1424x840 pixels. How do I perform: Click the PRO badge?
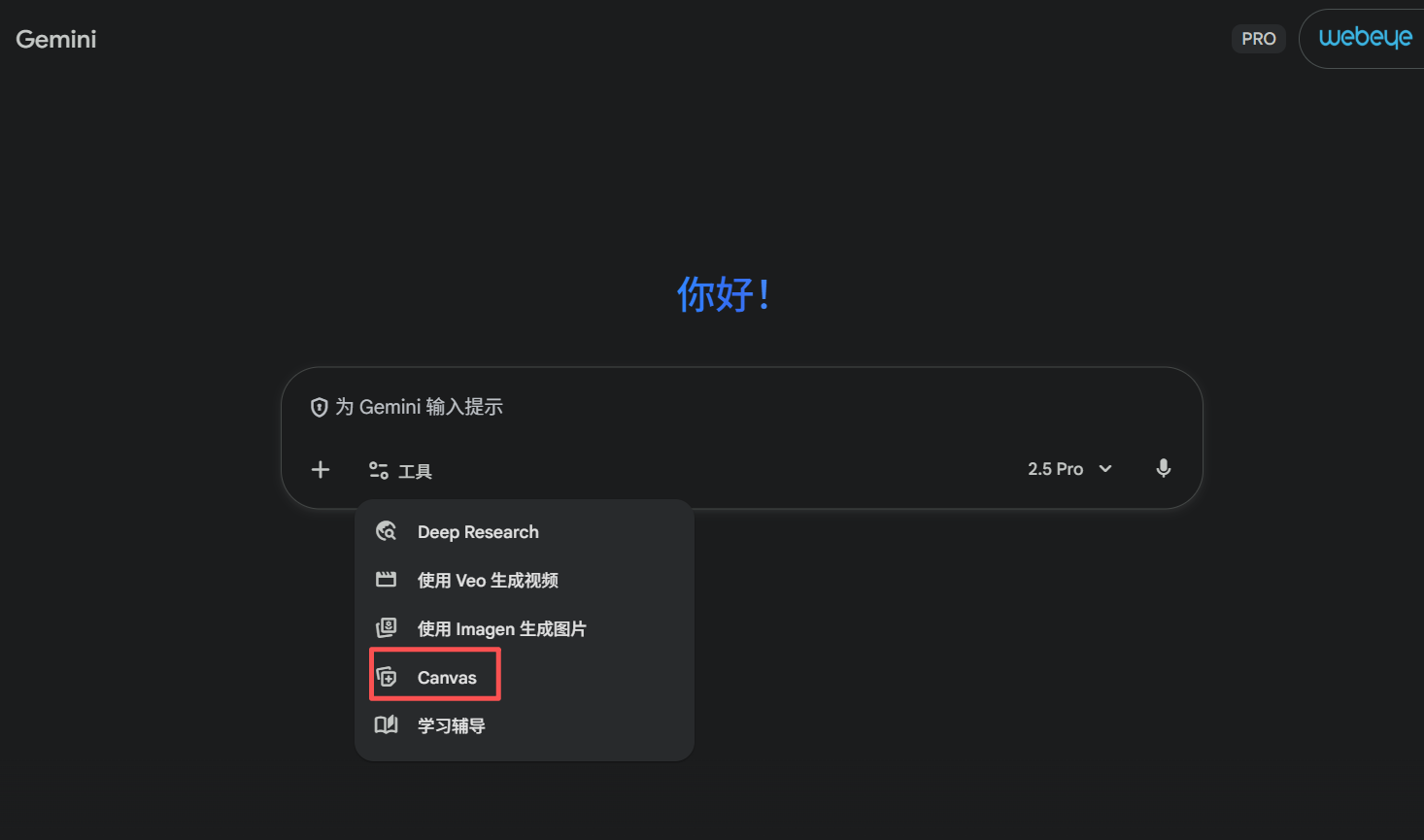pyautogui.click(x=1259, y=39)
